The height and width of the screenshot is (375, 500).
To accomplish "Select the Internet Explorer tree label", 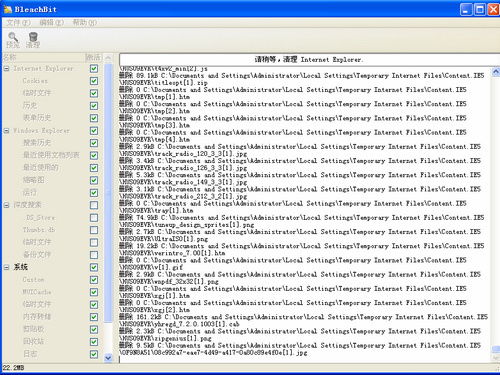I will coord(43,69).
